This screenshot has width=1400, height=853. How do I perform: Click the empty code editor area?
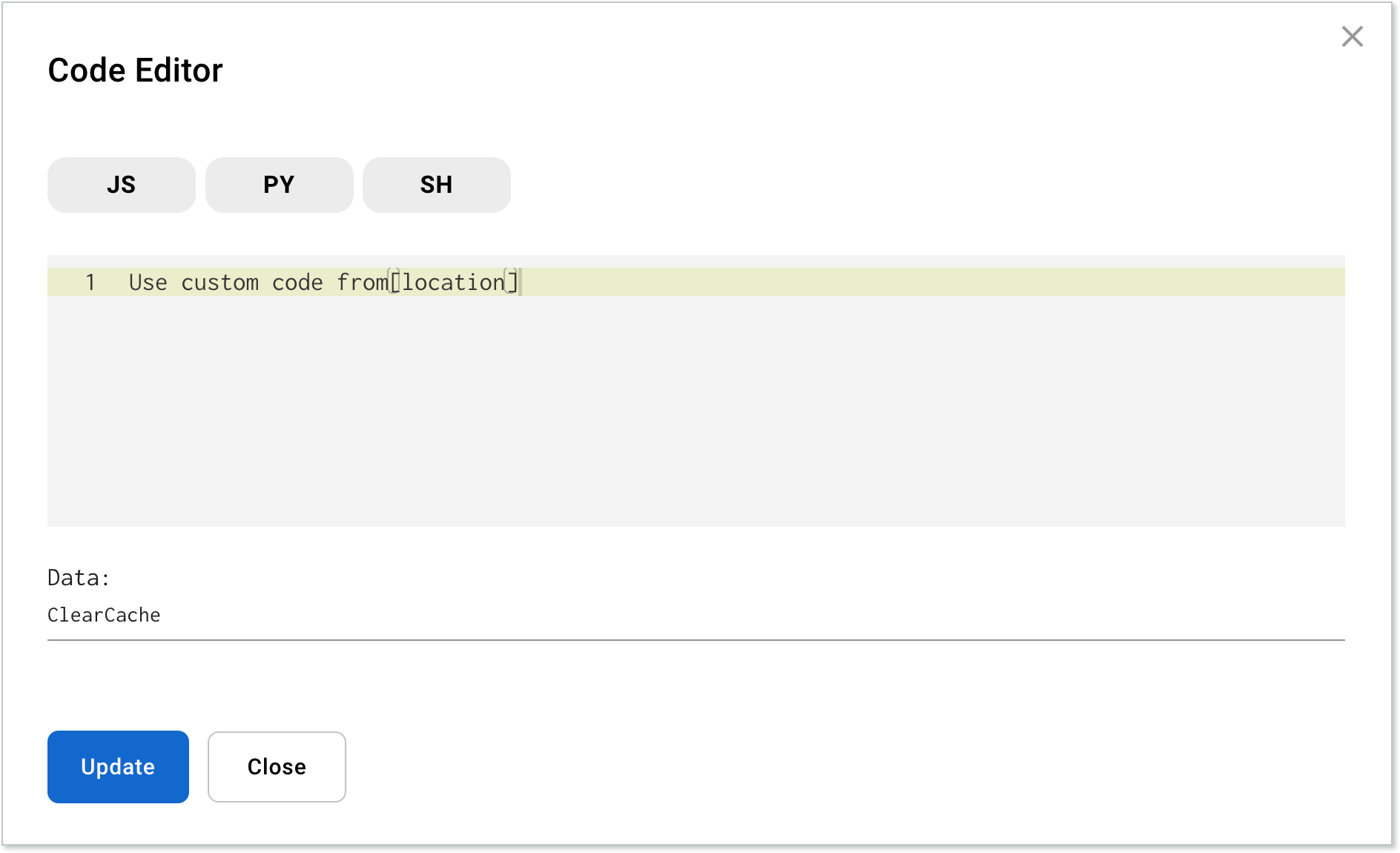click(x=667, y=408)
